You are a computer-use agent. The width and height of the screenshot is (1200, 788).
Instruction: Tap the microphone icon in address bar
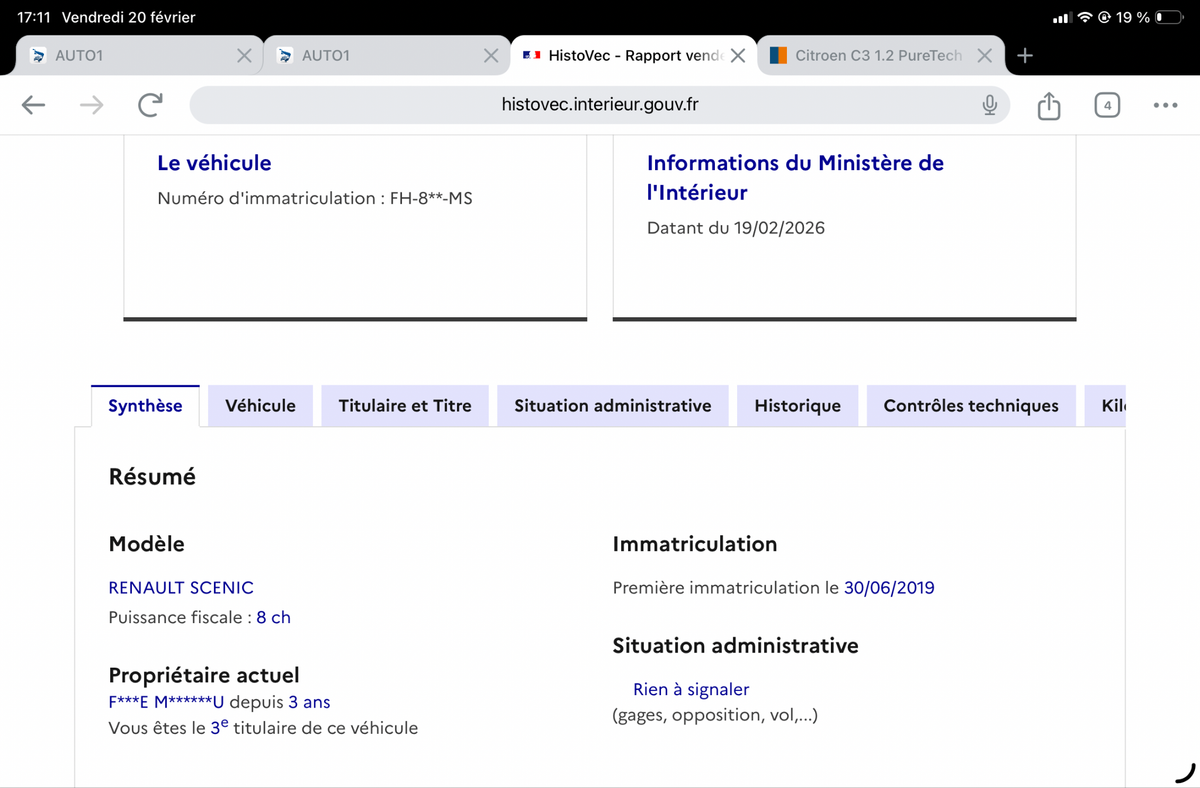pos(989,105)
